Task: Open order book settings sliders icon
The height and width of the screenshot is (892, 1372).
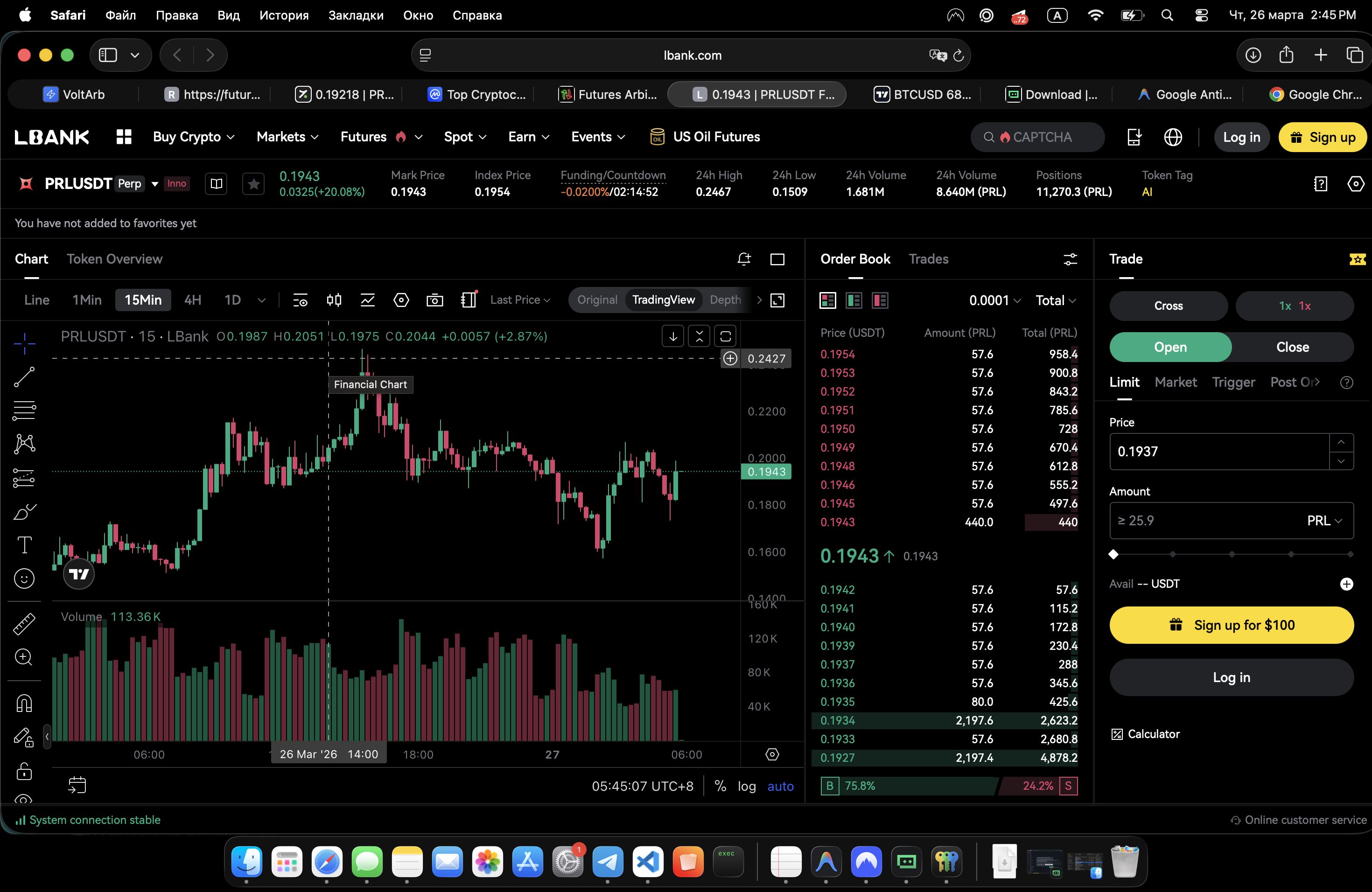Action: coord(1070,259)
